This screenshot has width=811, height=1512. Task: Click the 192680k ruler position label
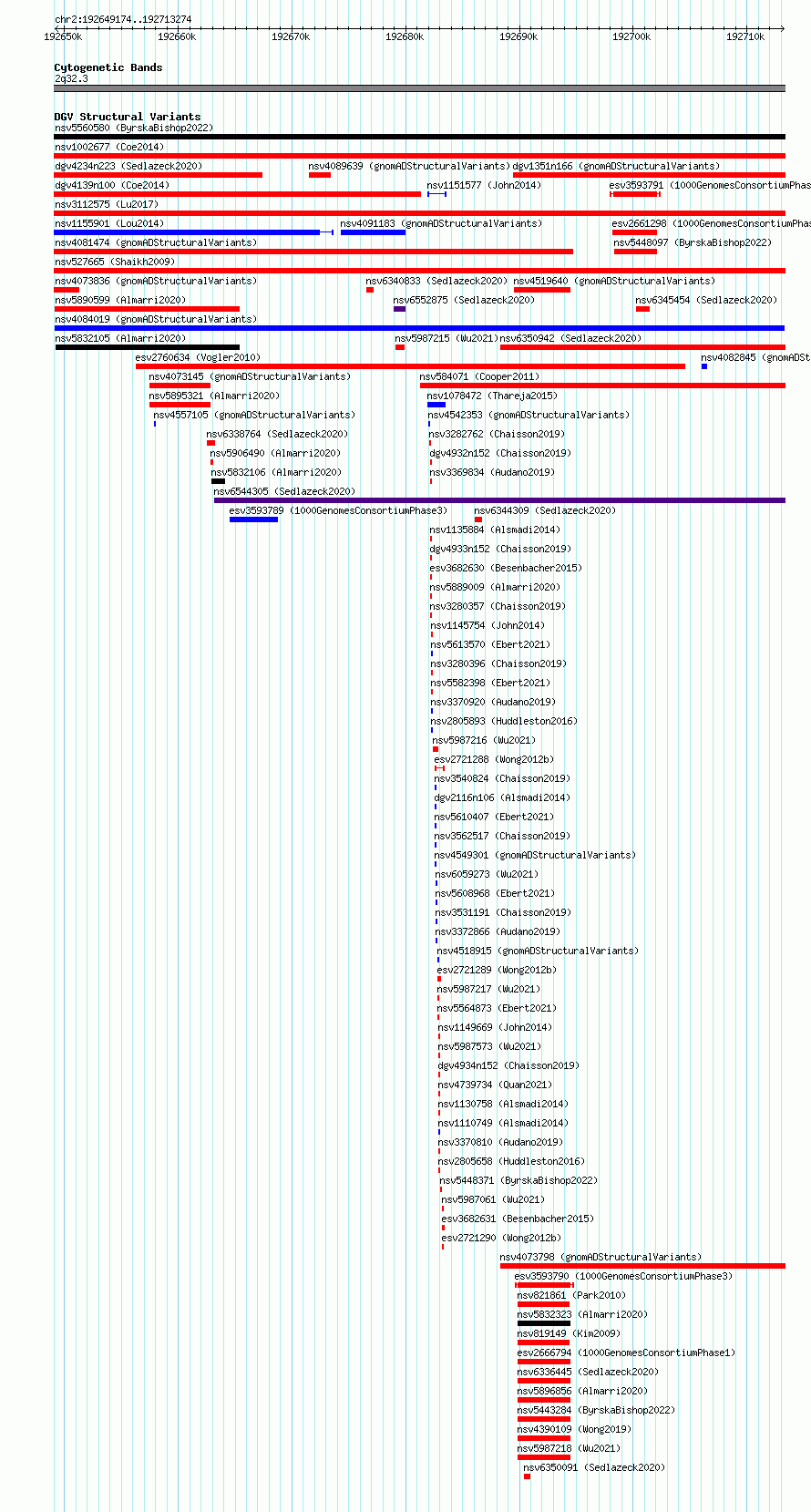point(404,36)
